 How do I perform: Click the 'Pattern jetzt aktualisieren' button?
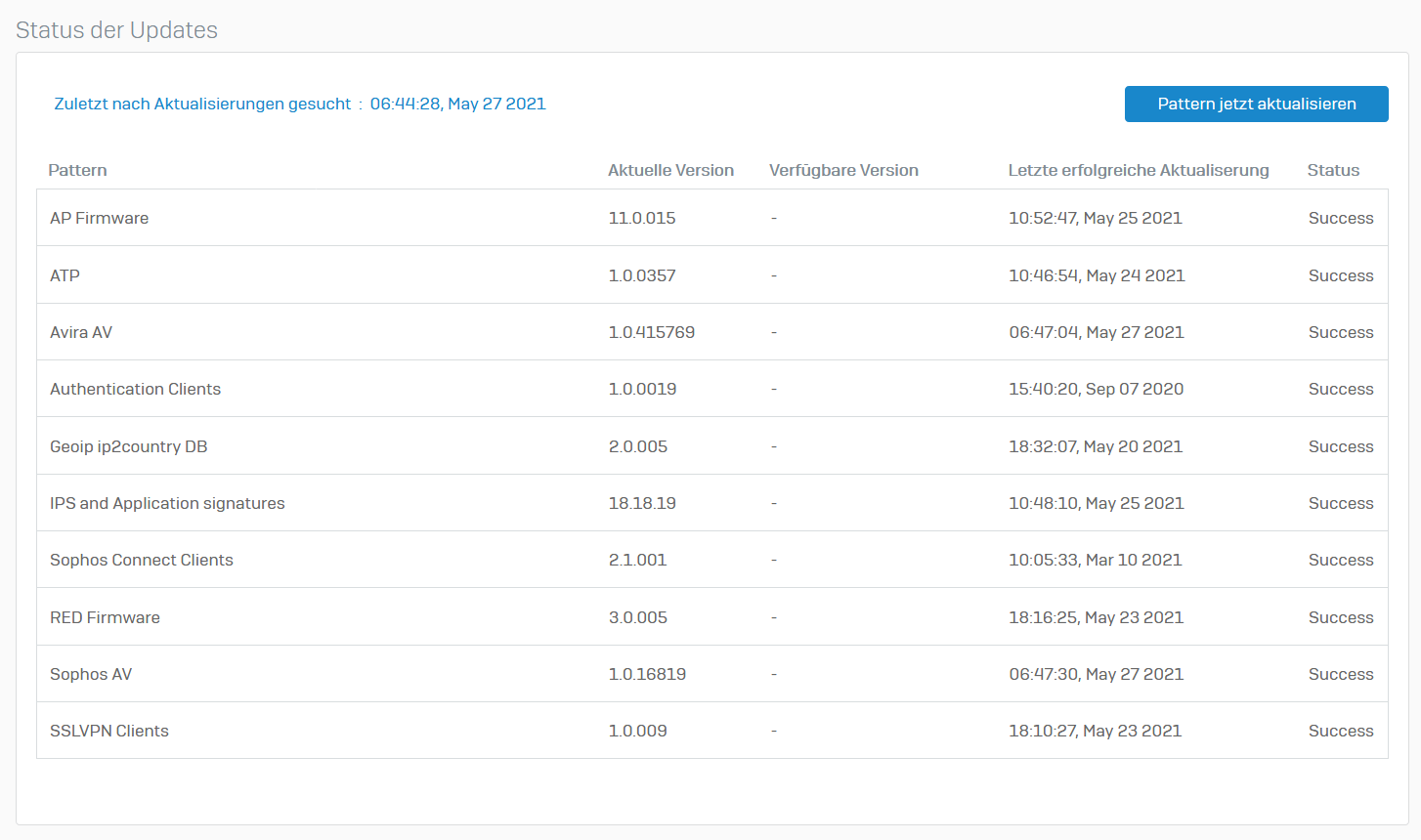tap(1256, 104)
